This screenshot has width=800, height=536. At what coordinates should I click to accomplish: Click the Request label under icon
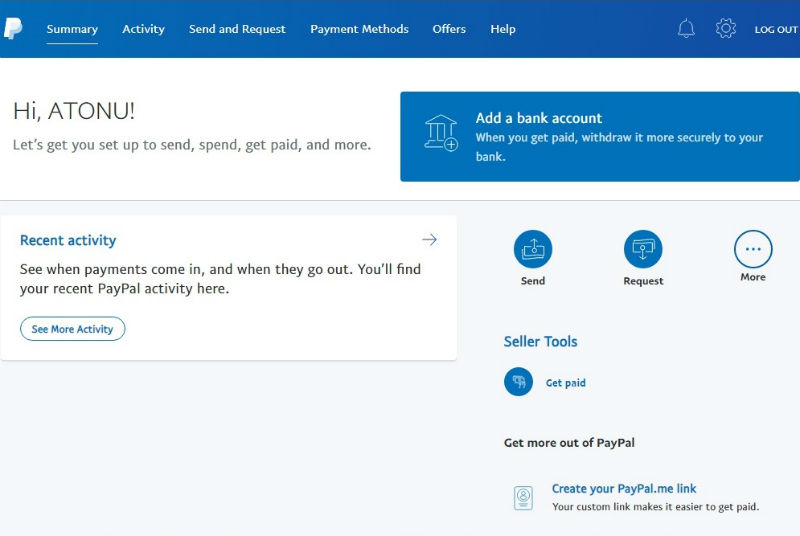643,281
